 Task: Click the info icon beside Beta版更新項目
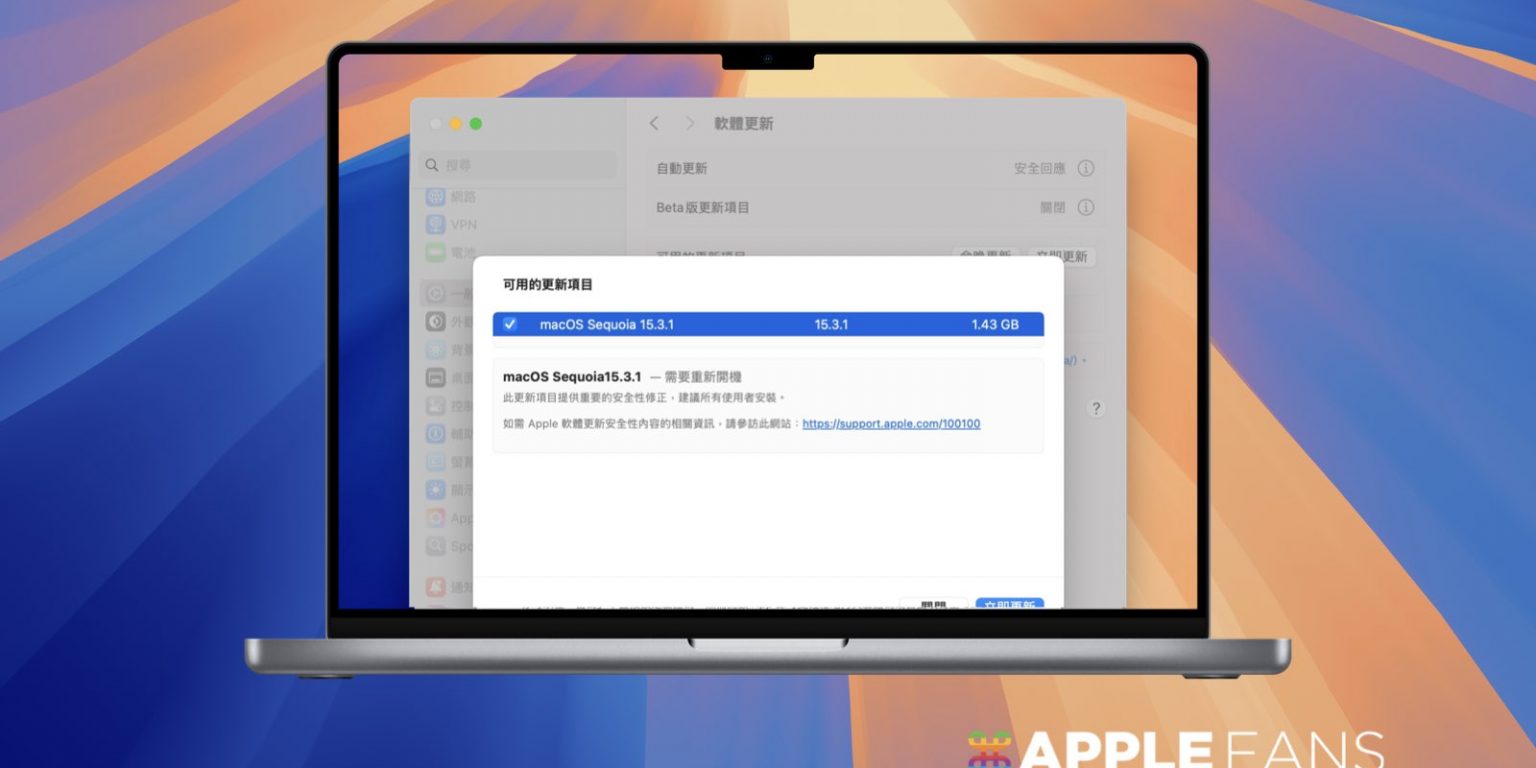coord(1085,207)
